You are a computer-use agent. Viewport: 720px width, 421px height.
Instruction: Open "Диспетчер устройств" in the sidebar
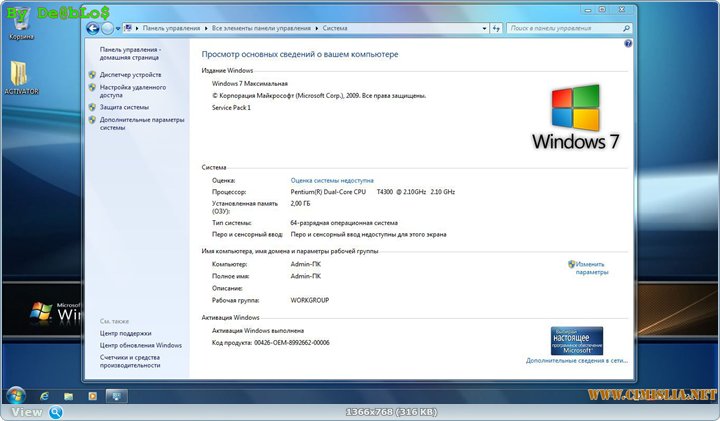[130, 74]
